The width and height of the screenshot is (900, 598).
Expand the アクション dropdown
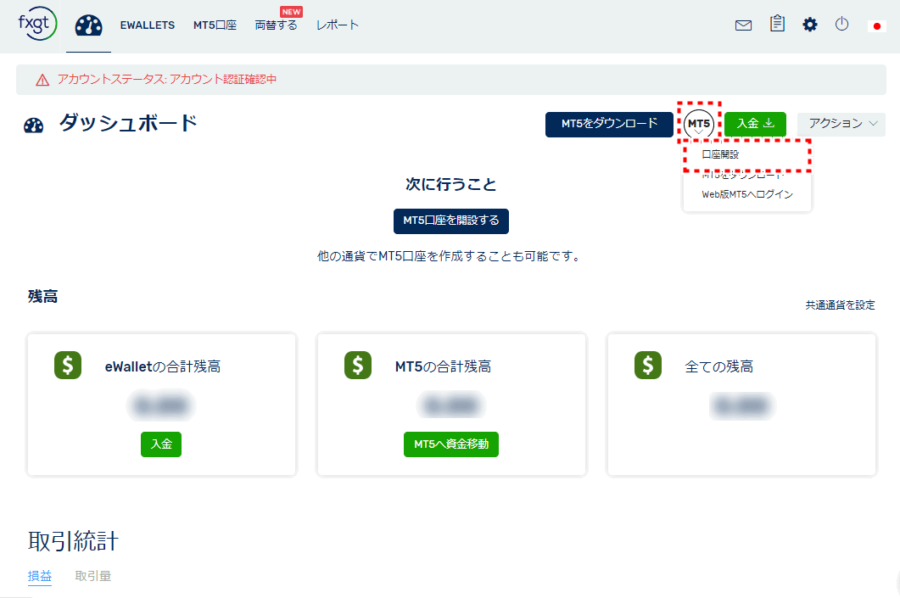pos(841,124)
